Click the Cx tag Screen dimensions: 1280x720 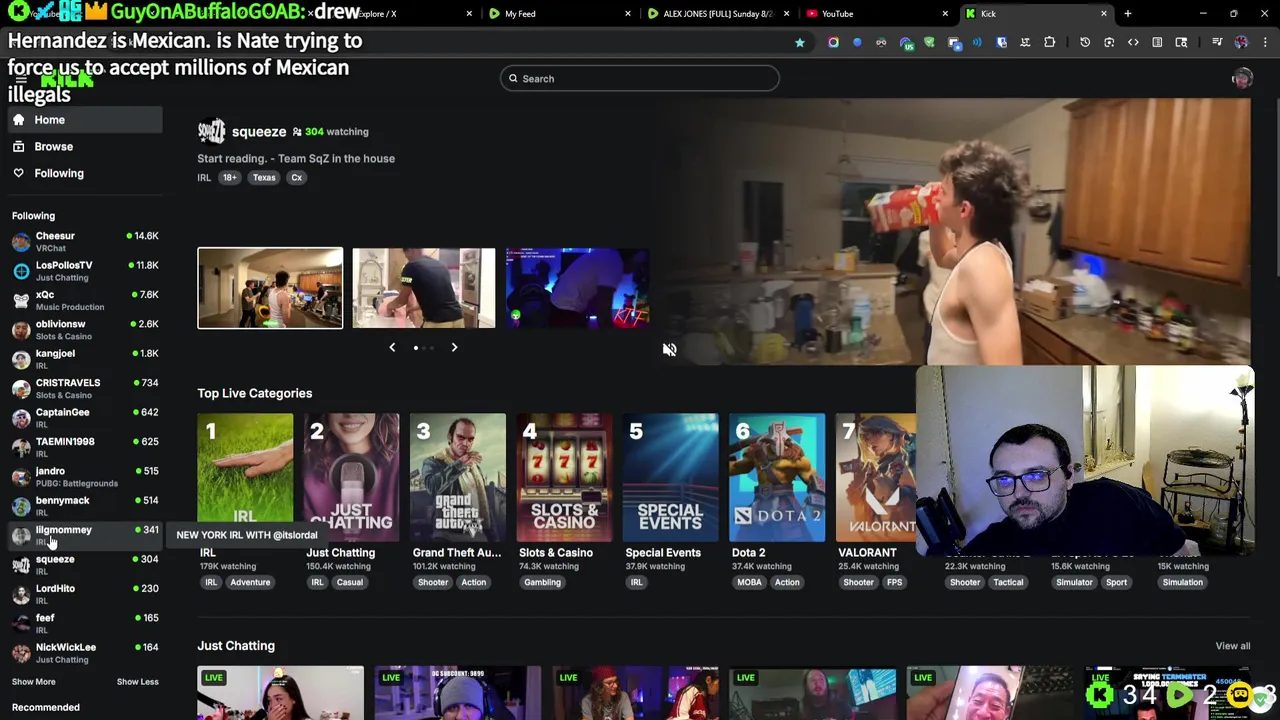[296, 178]
